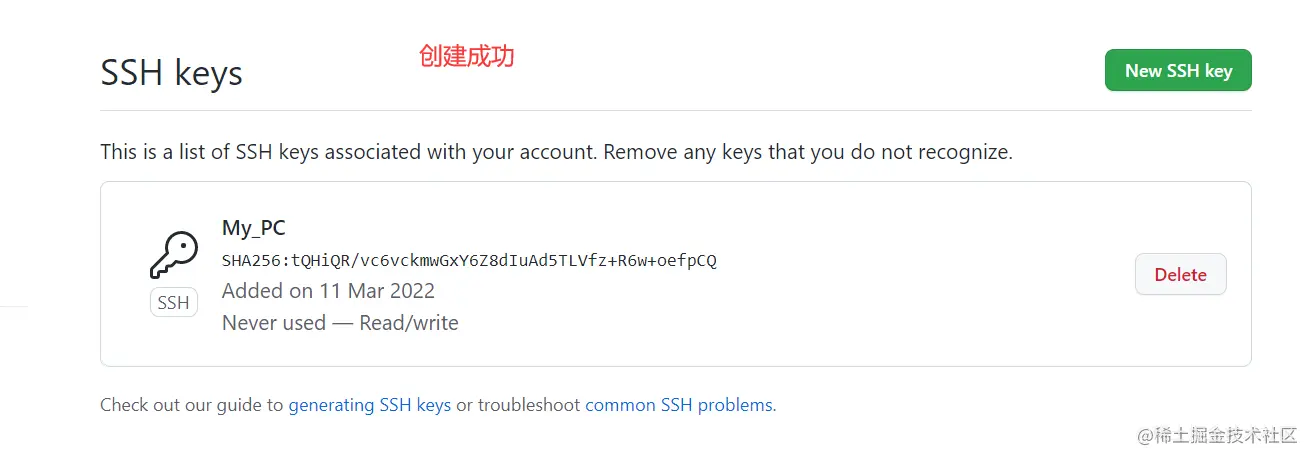This screenshot has width=1313, height=461.
Task: Click the SSH badge under key icon
Action: pos(173,303)
